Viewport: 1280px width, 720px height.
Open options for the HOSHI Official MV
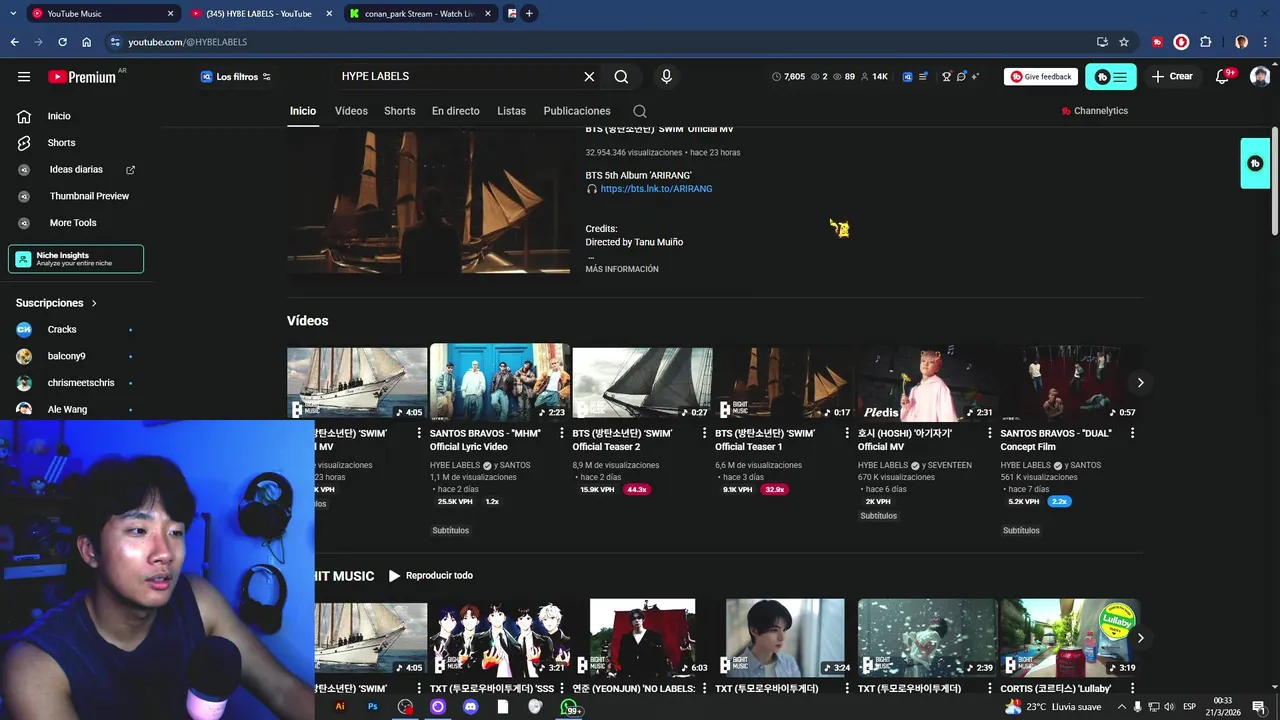click(x=990, y=433)
